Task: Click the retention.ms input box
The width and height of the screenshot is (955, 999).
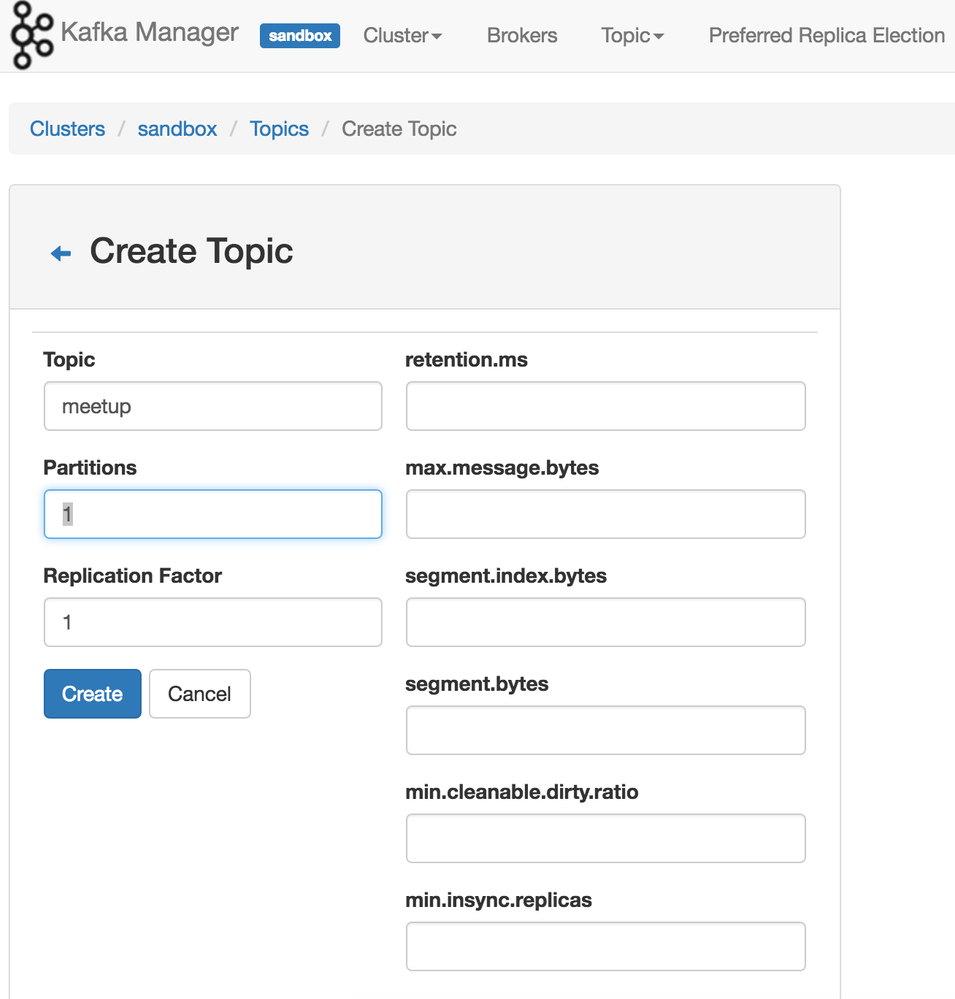Action: [x=605, y=406]
